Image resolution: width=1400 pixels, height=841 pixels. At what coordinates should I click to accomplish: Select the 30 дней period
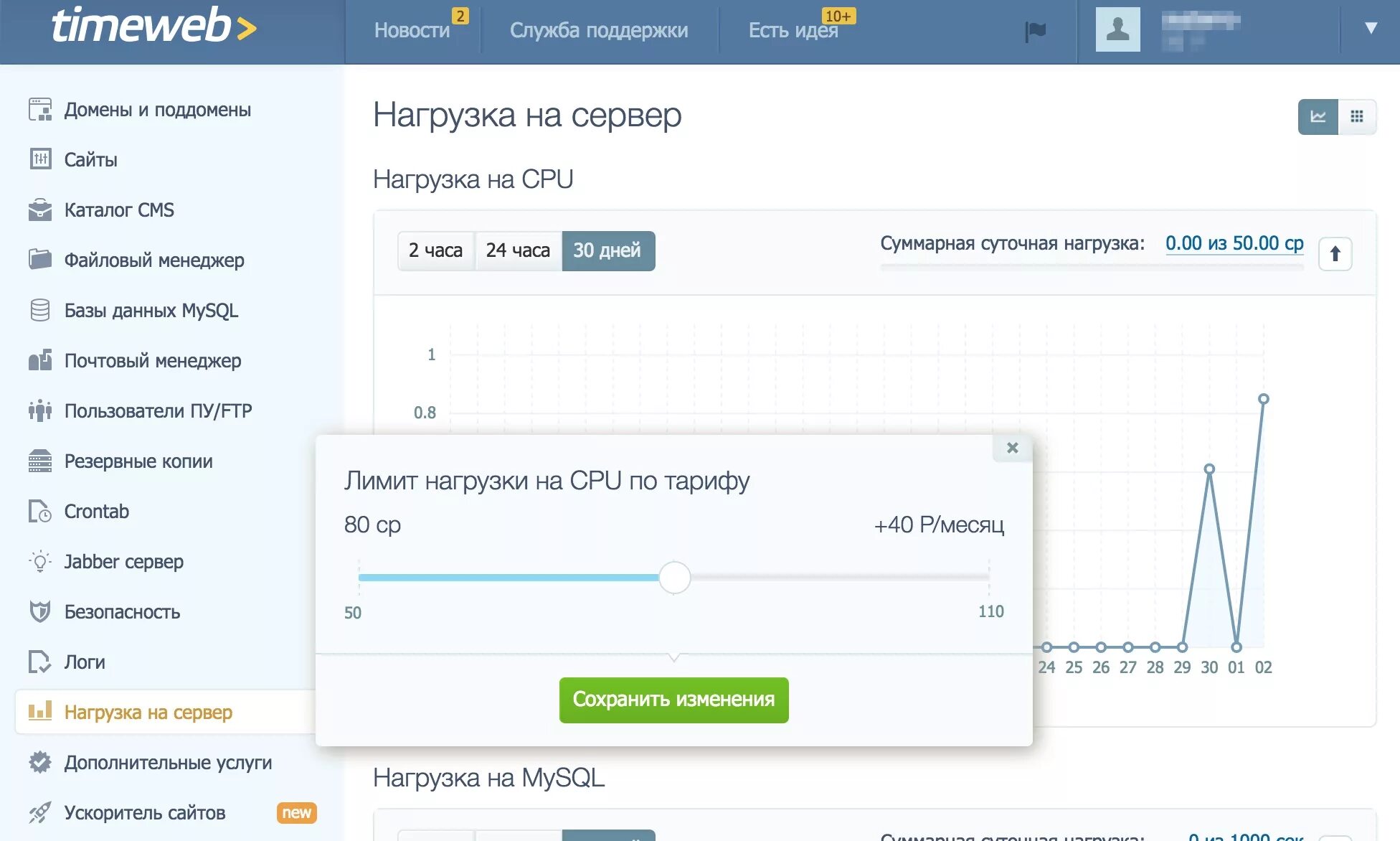coord(607,250)
